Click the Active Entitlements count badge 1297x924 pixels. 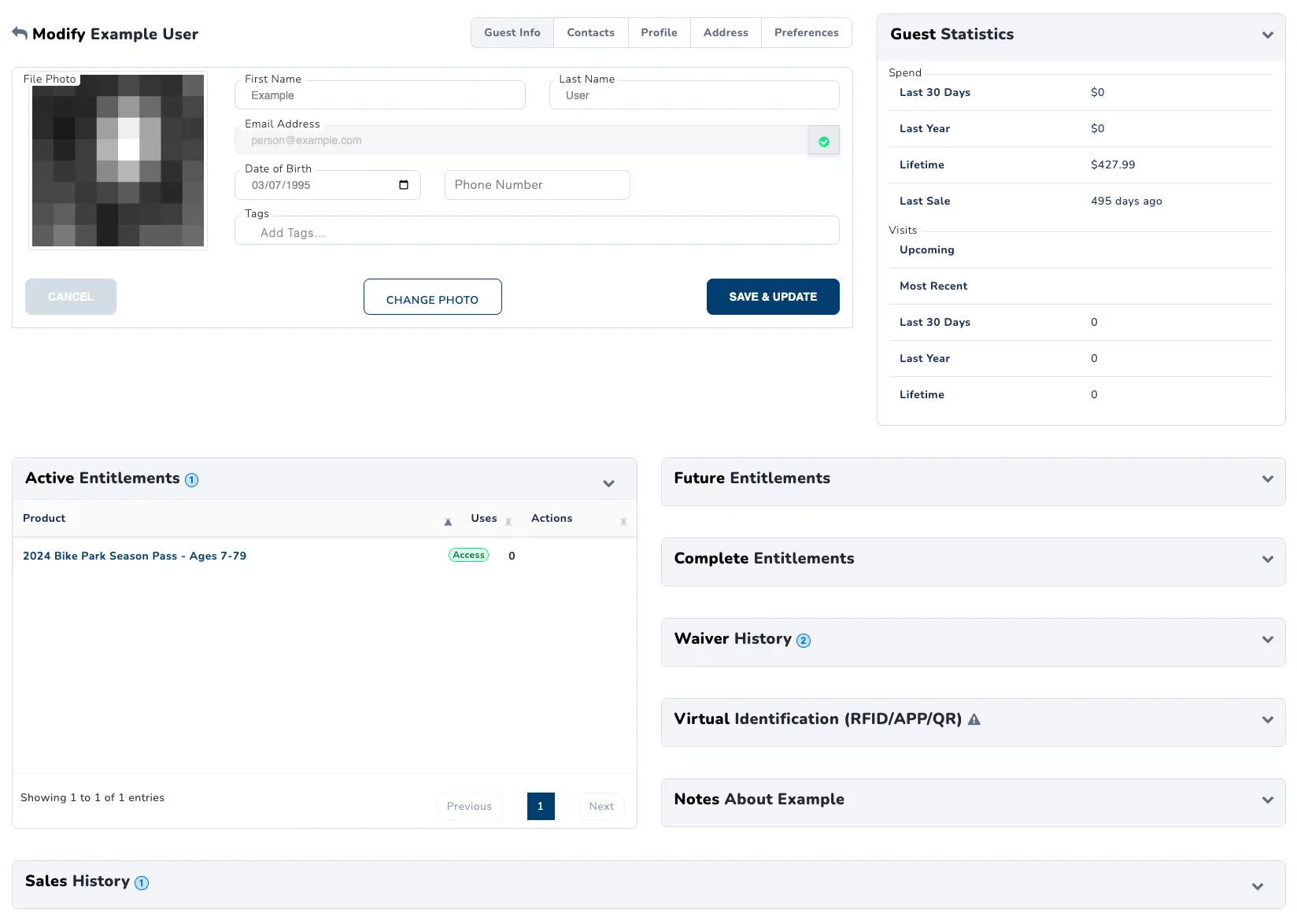191,480
